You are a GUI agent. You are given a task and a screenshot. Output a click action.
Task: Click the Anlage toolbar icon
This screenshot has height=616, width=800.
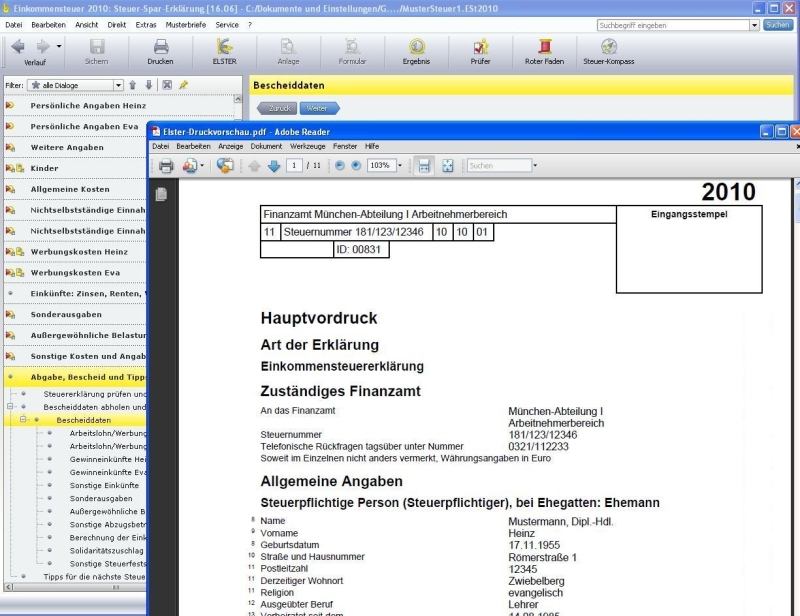(288, 47)
